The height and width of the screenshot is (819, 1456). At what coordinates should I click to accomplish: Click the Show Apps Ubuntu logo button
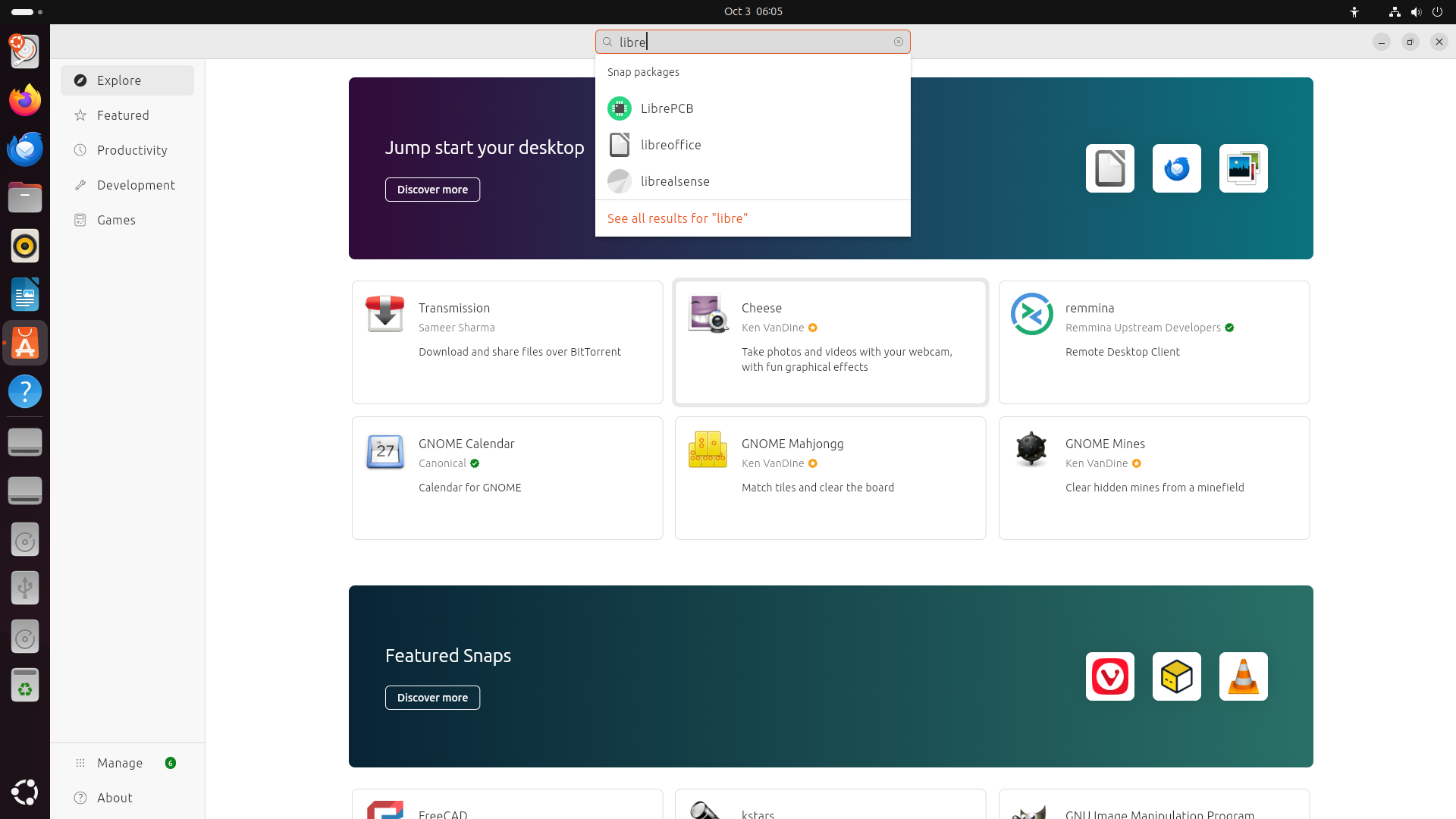click(x=25, y=792)
